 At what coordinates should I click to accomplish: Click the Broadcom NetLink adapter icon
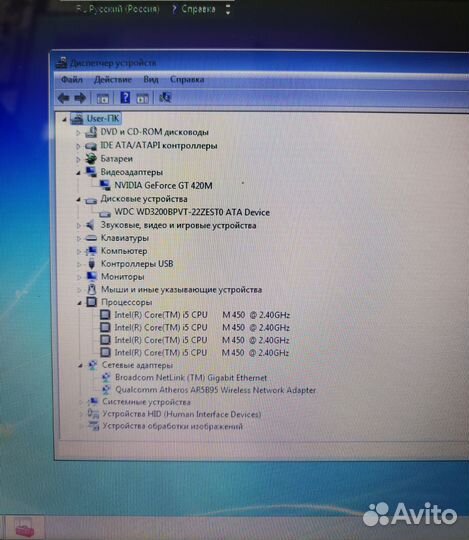pos(106,377)
